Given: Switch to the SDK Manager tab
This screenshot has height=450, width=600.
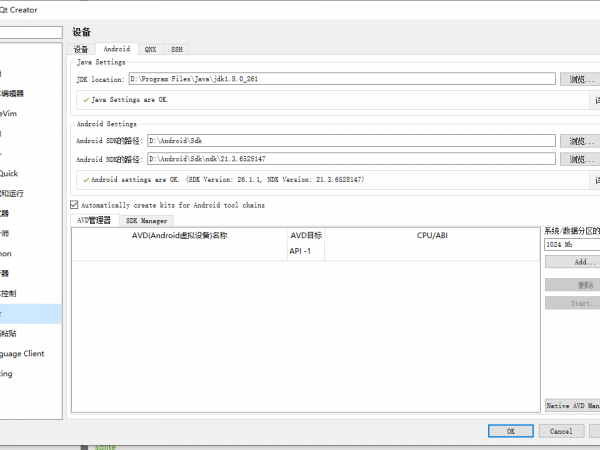Looking at the screenshot, I should 146,220.
